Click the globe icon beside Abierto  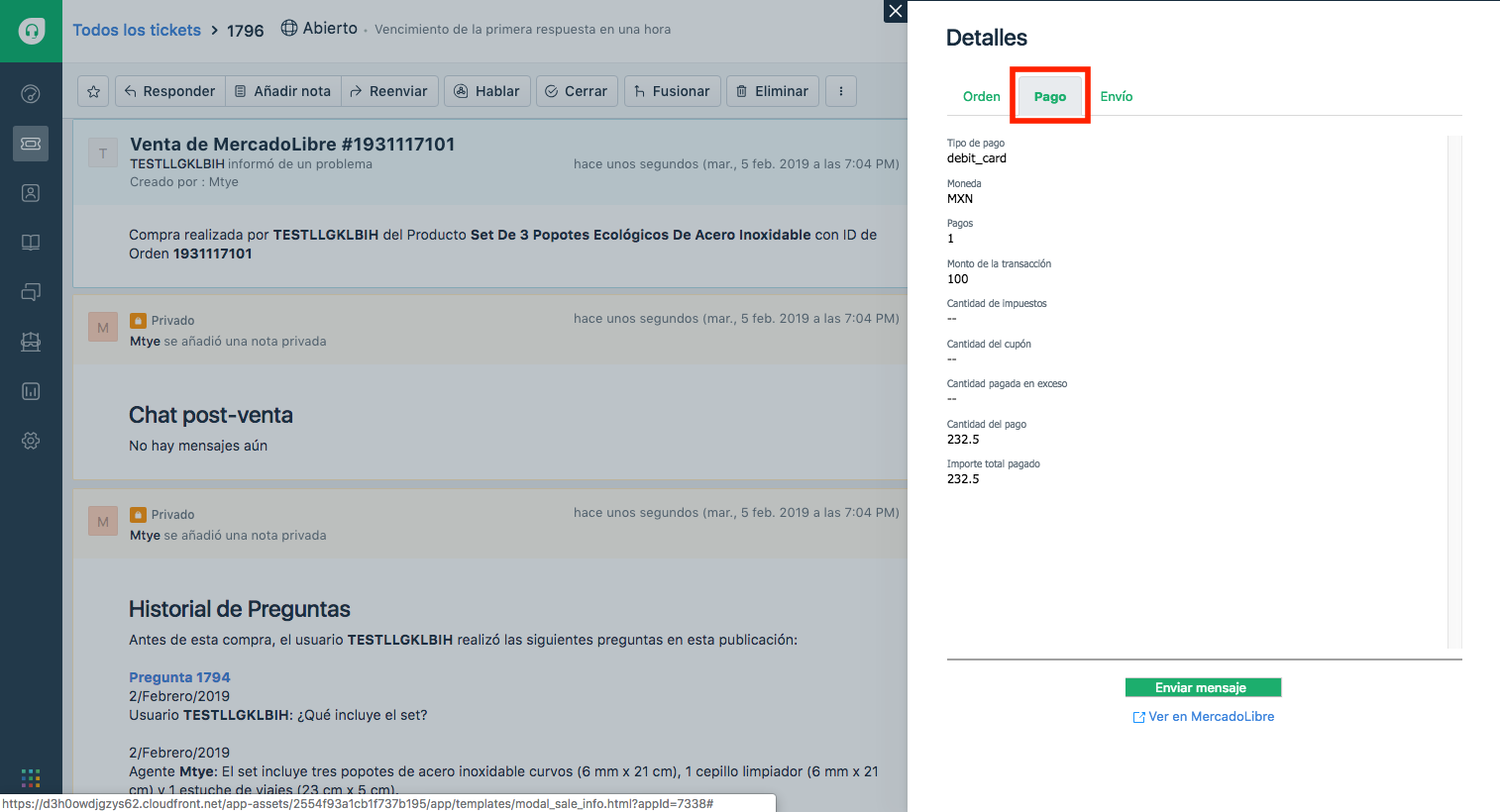289,28
